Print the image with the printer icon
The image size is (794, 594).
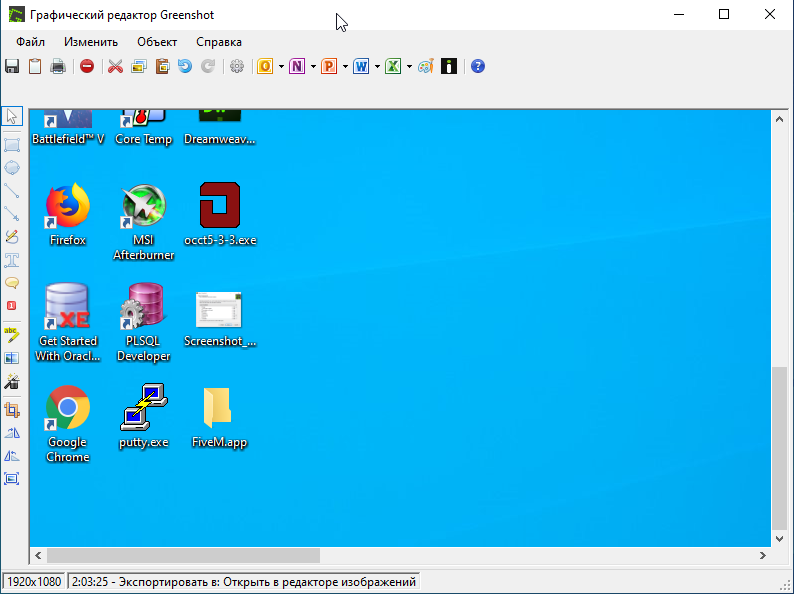(58, 66)
